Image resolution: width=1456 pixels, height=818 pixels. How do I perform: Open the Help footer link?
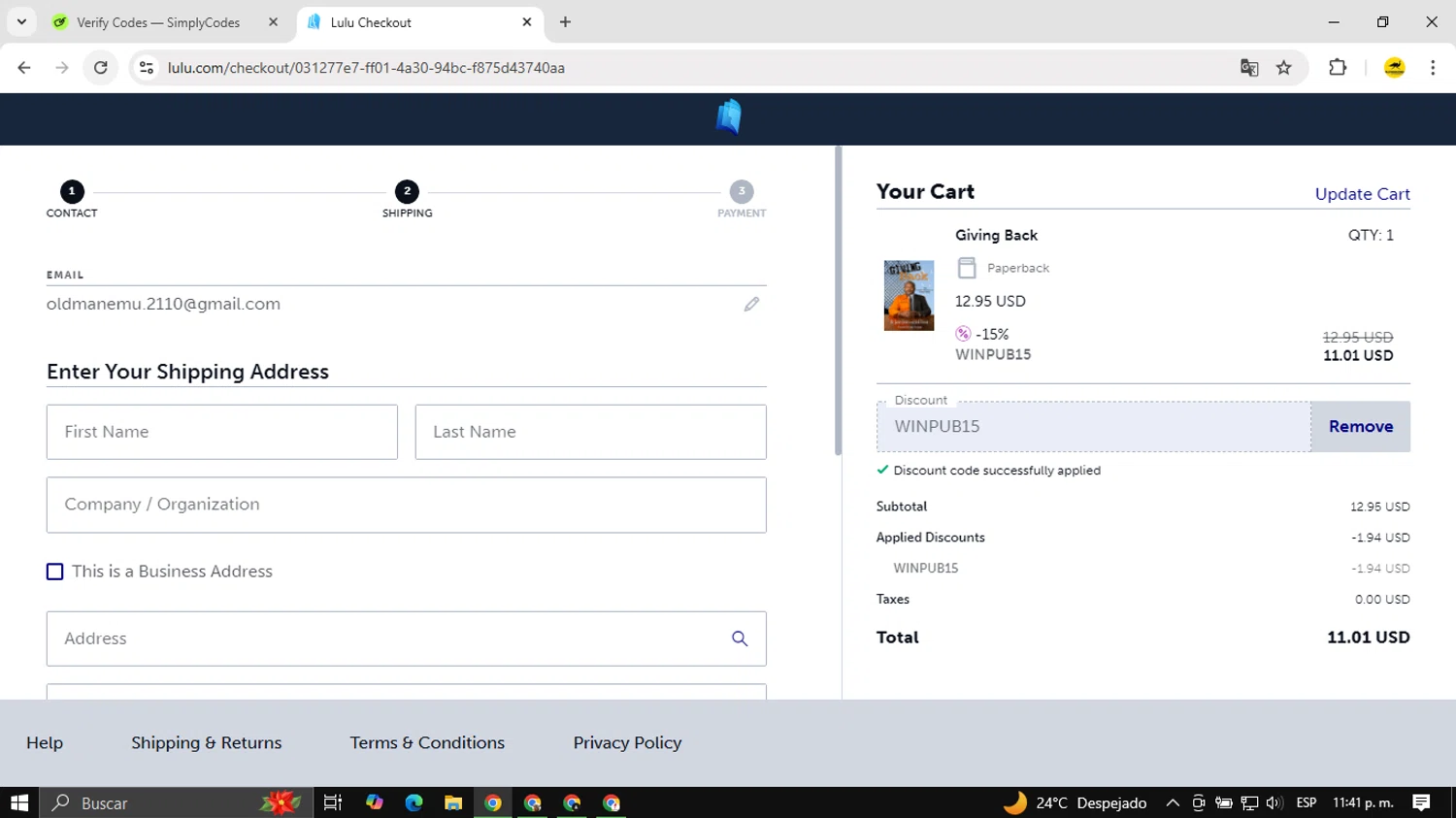tap(45, 743)
